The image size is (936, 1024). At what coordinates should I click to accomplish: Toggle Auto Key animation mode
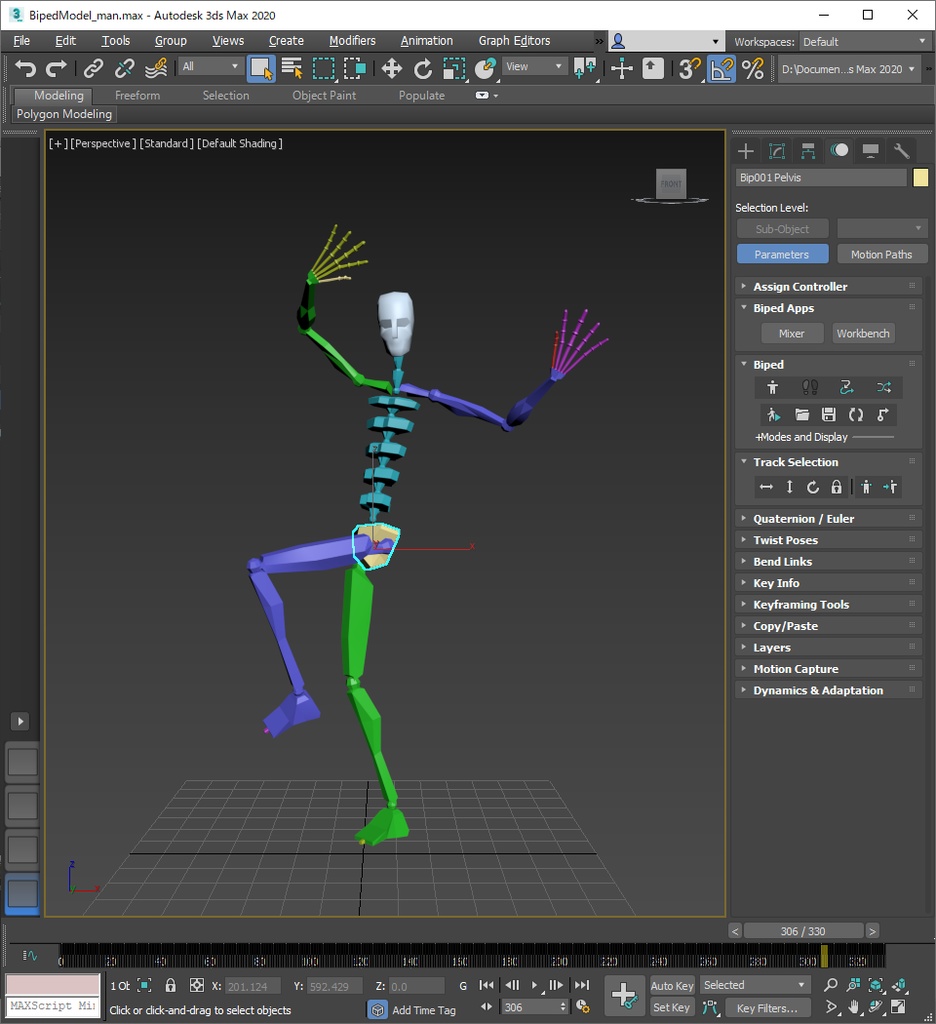pyautogui.click(x=671, y=985)
